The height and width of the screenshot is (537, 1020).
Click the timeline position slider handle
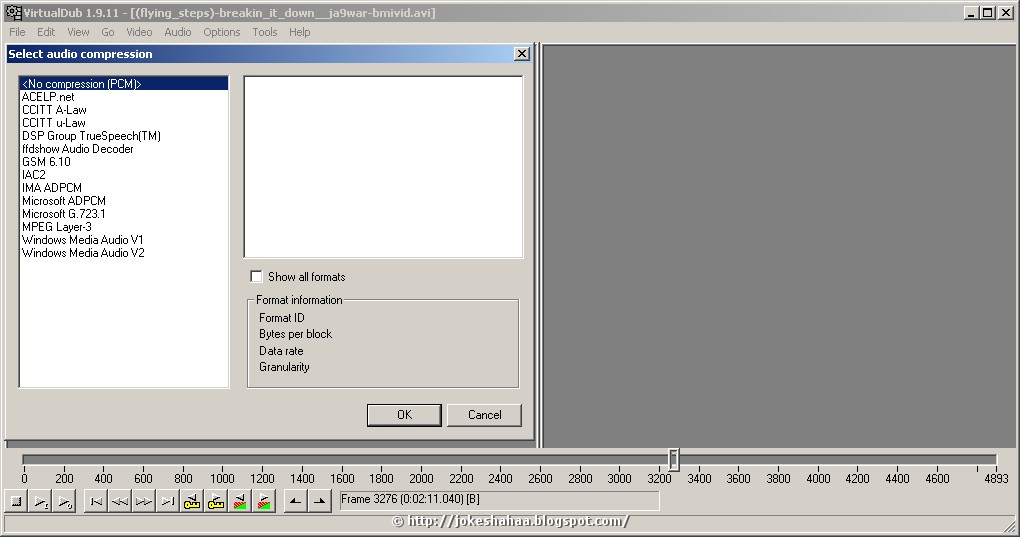[x=674, y=459]
